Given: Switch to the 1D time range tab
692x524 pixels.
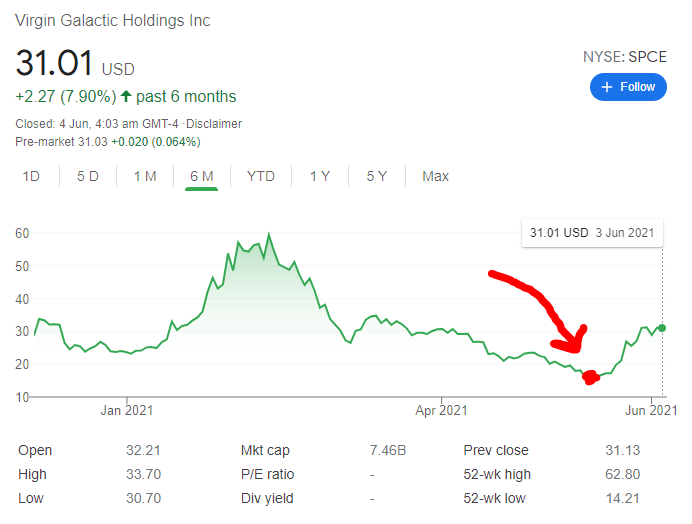Looking at the screenshot, I should (31, 177).
